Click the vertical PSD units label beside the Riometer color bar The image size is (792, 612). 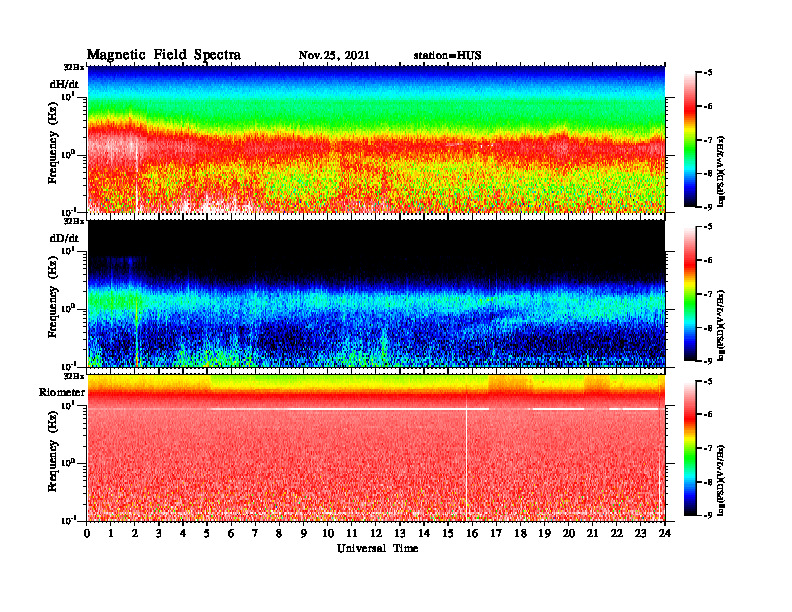(721, 480)
